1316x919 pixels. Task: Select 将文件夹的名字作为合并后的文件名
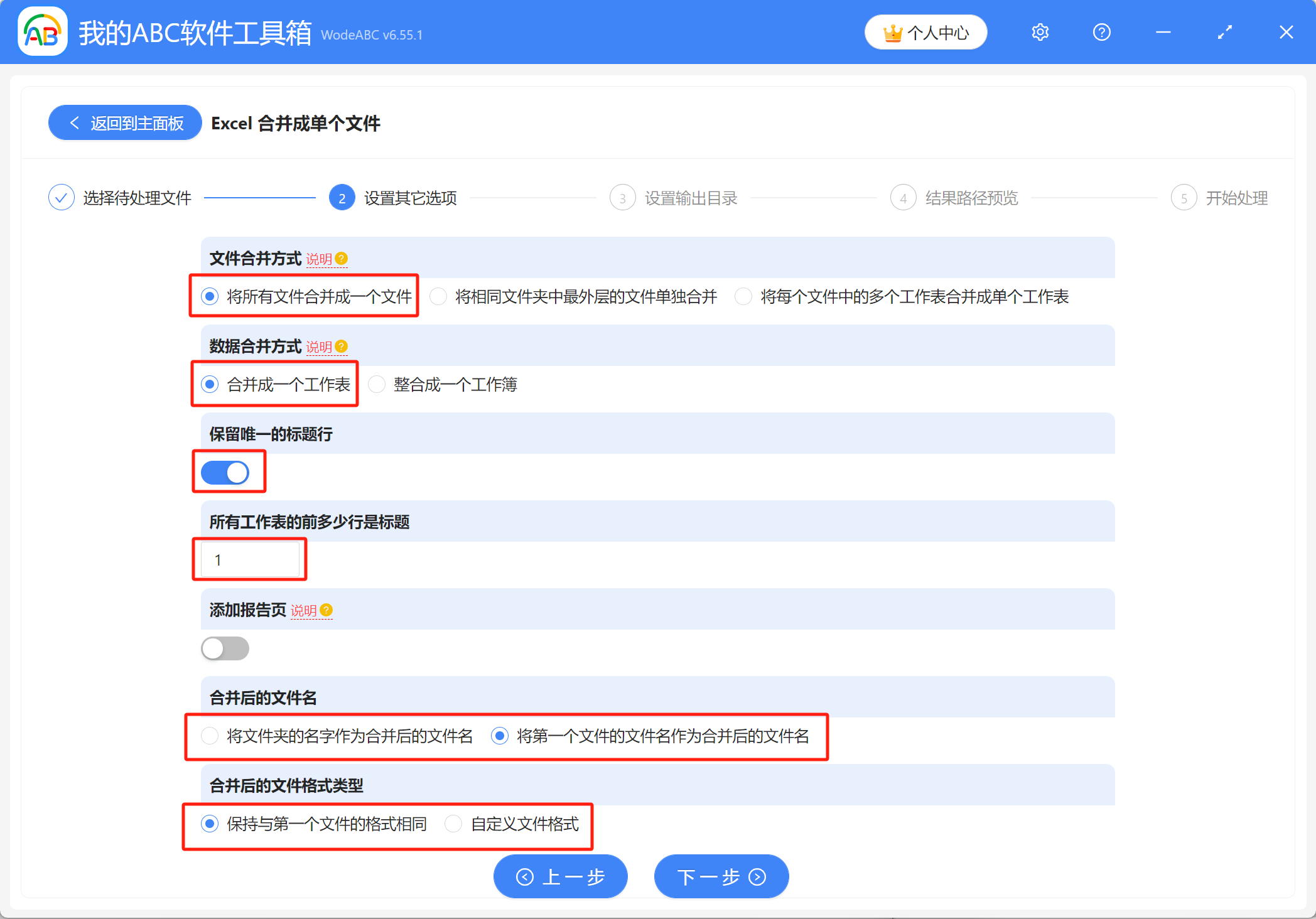pos(210,736)
